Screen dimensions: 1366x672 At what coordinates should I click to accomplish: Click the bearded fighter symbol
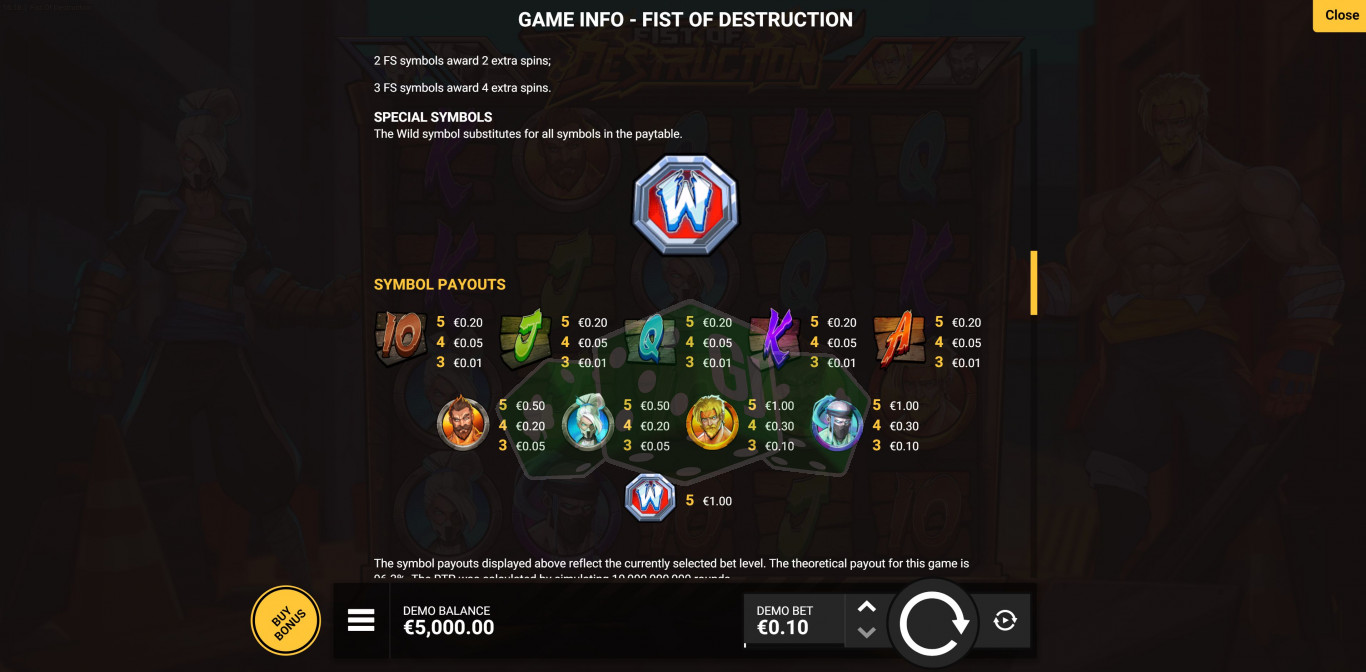click(x=463, y=423)
